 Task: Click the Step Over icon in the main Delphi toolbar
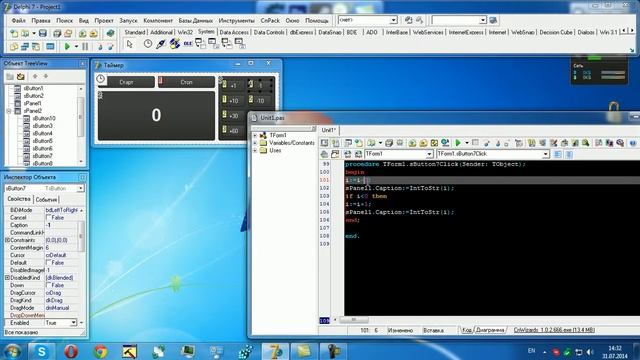110,47
